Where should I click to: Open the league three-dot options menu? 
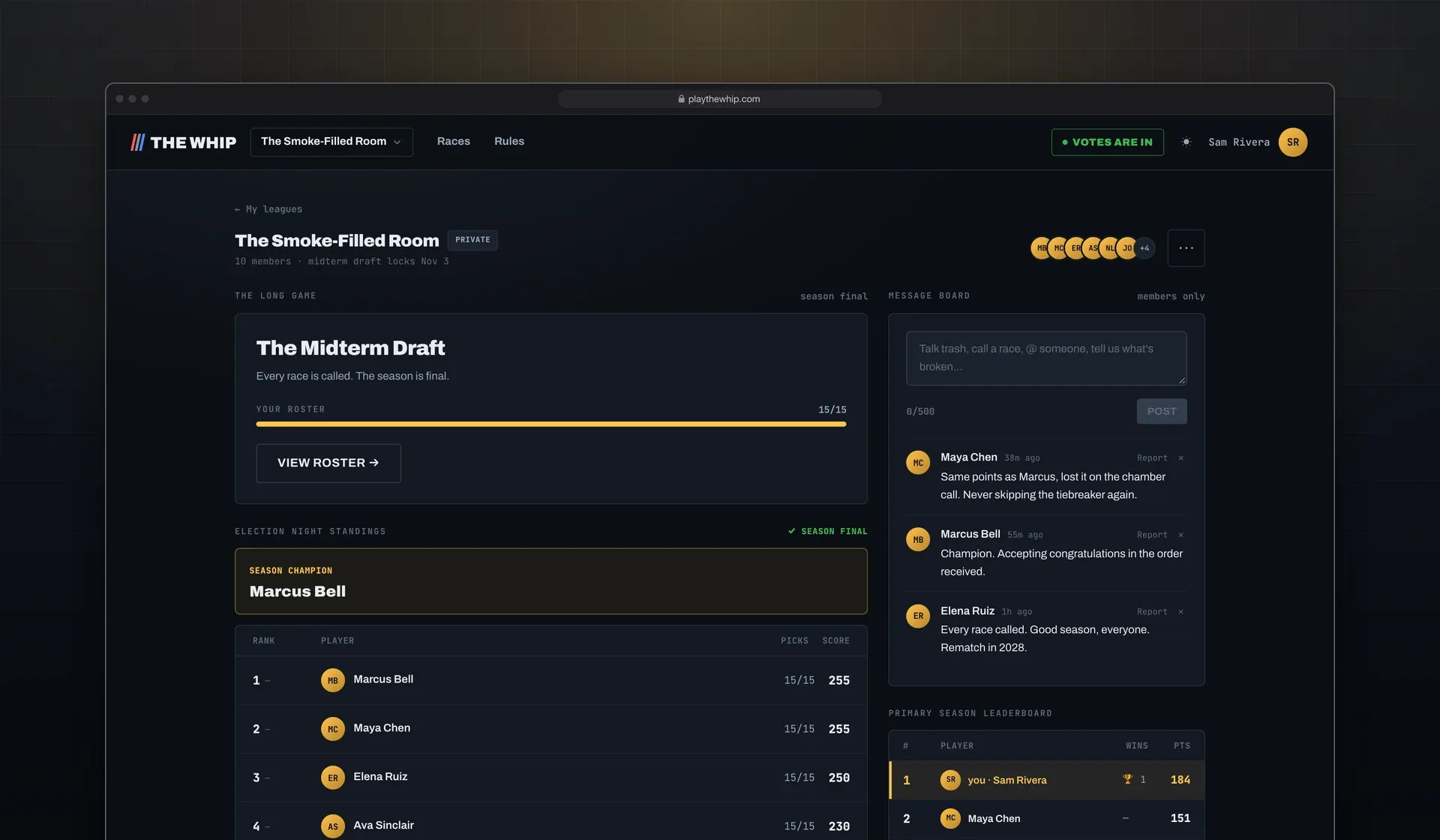click(x=1186, y=248)
